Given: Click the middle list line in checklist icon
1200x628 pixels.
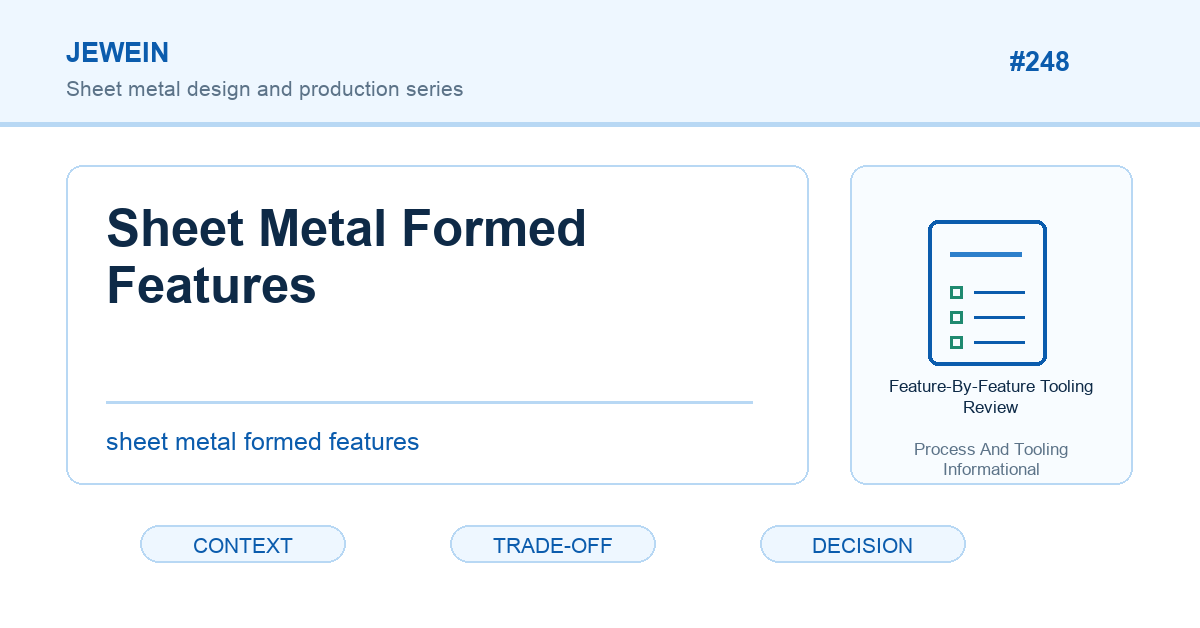Looking at the screenshot, I should [x=999, y=317].
